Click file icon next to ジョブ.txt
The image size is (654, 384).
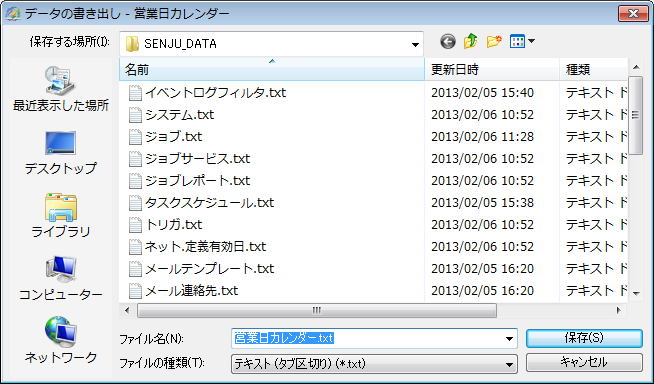point(135,137)
